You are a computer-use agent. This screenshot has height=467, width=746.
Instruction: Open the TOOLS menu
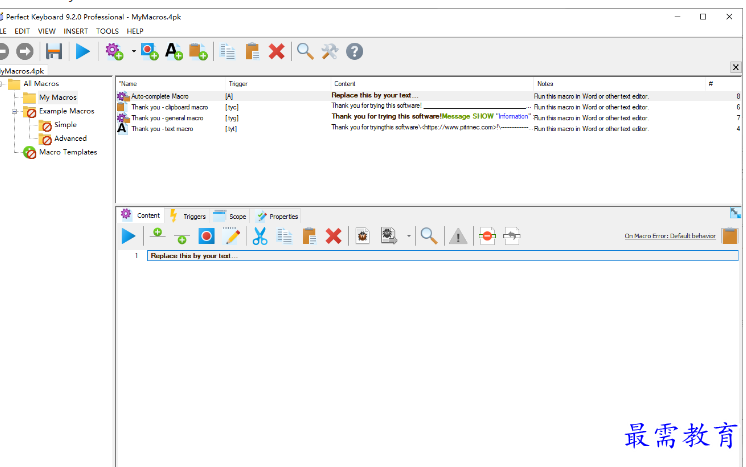(108, 31)
